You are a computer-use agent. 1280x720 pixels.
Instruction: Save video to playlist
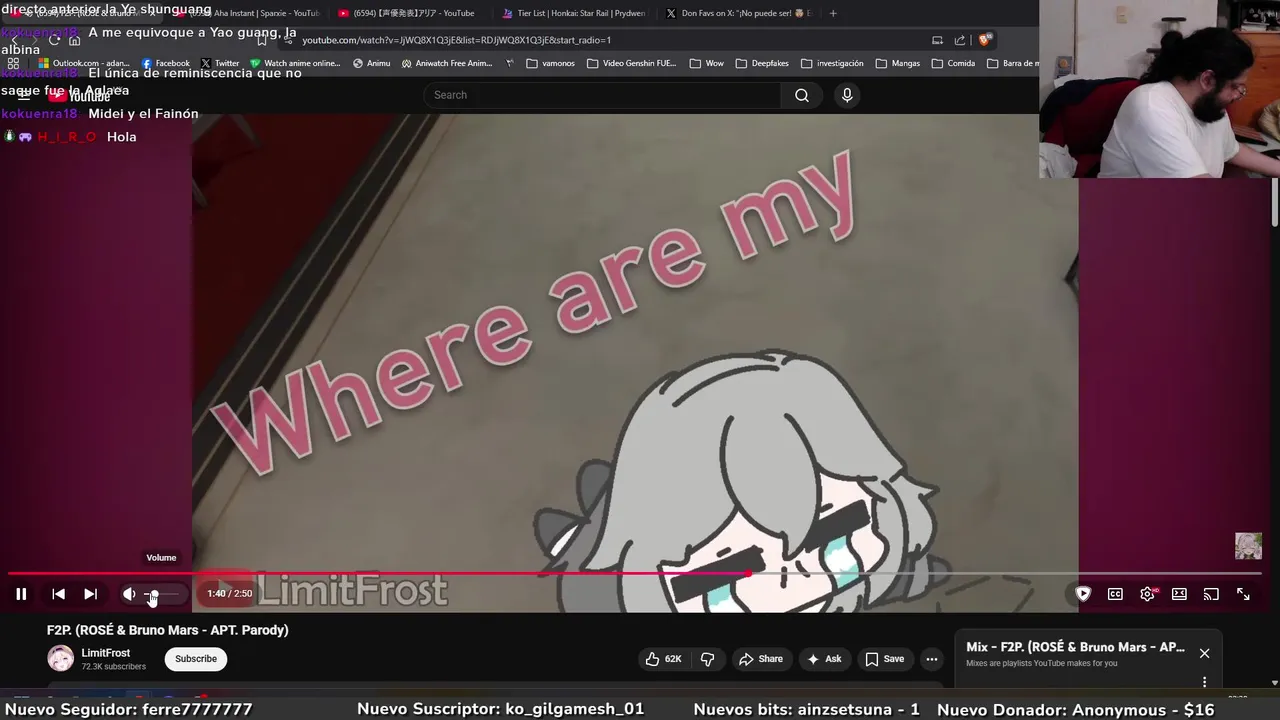tap(884, 659)
